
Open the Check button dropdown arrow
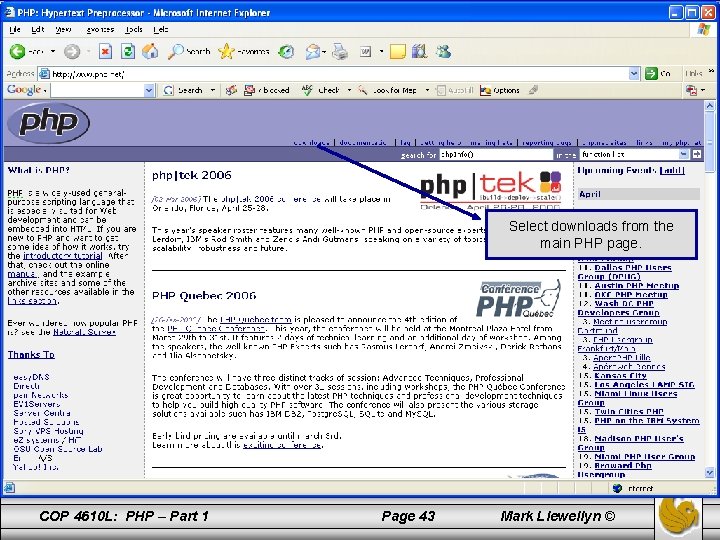[x=349, y=90]
